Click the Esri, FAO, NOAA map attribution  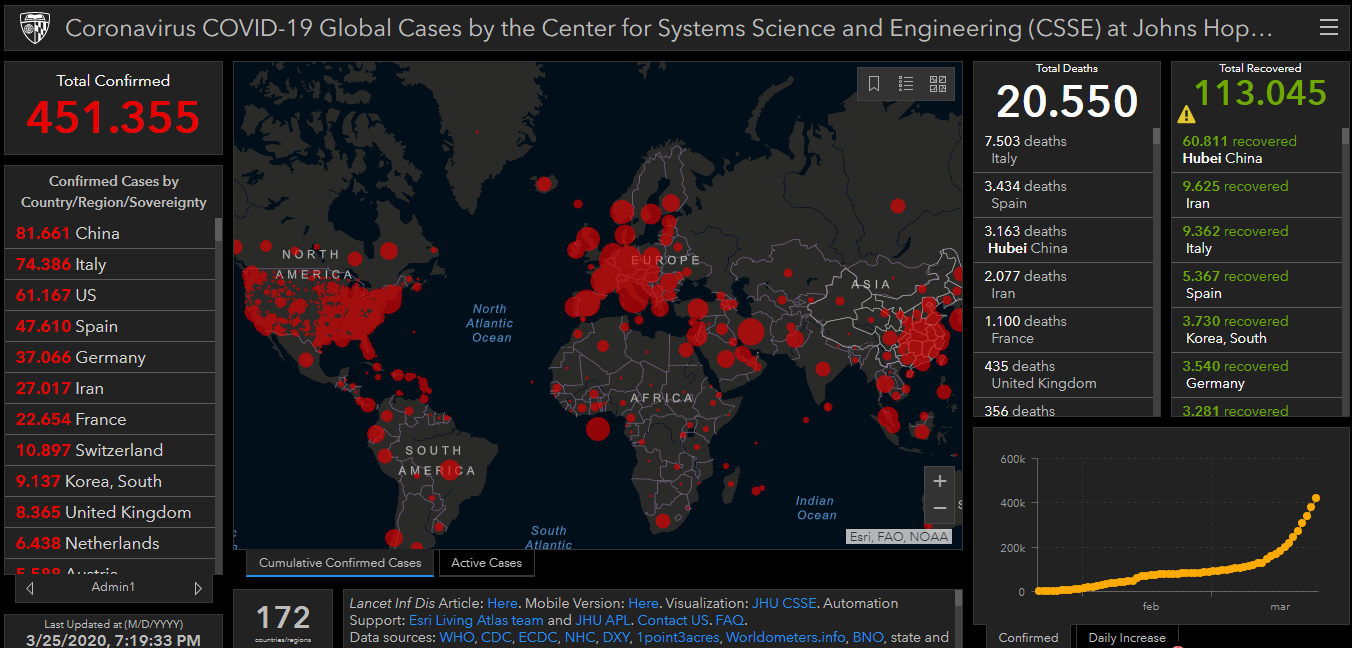click(x=897, y=537)
